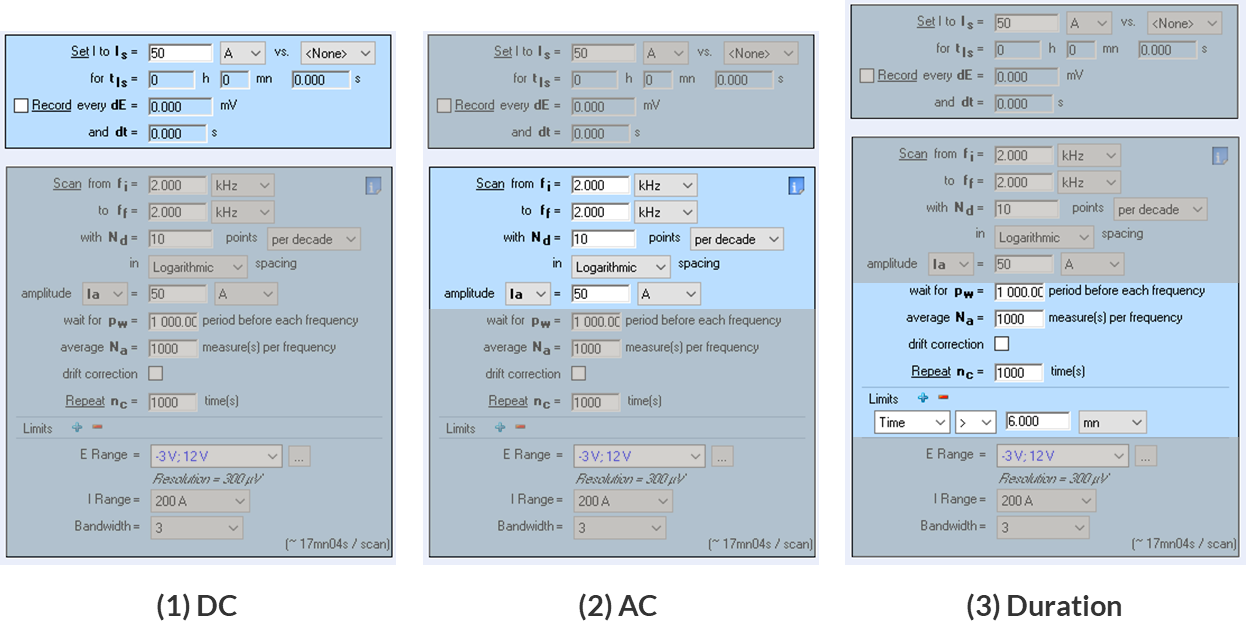This screenshot has height=640, width=1246.
Task: Click the info icon in the DC panel
Action: (x=373, y=185)
